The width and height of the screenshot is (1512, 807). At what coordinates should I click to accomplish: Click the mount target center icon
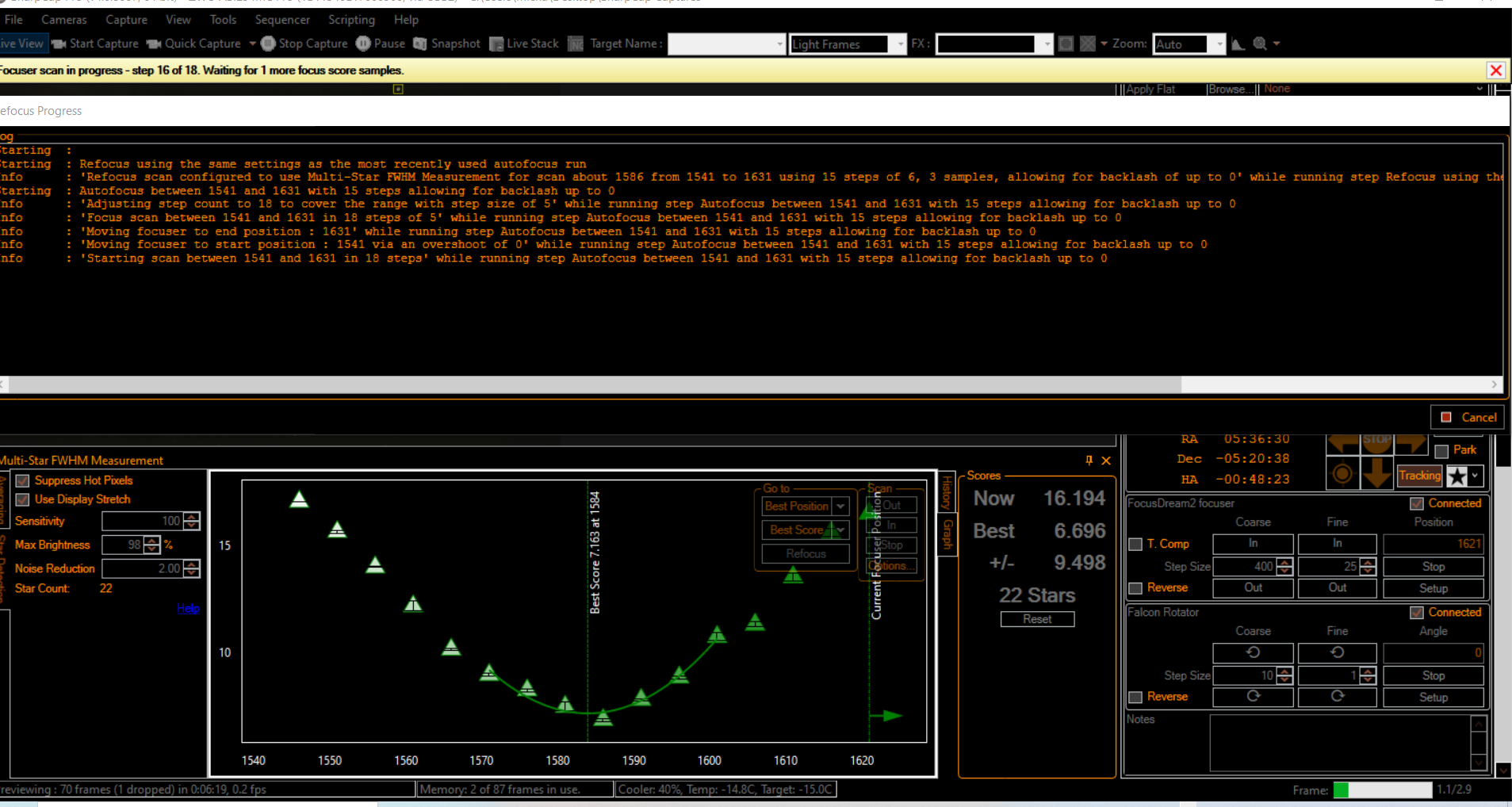[1342, 474]
